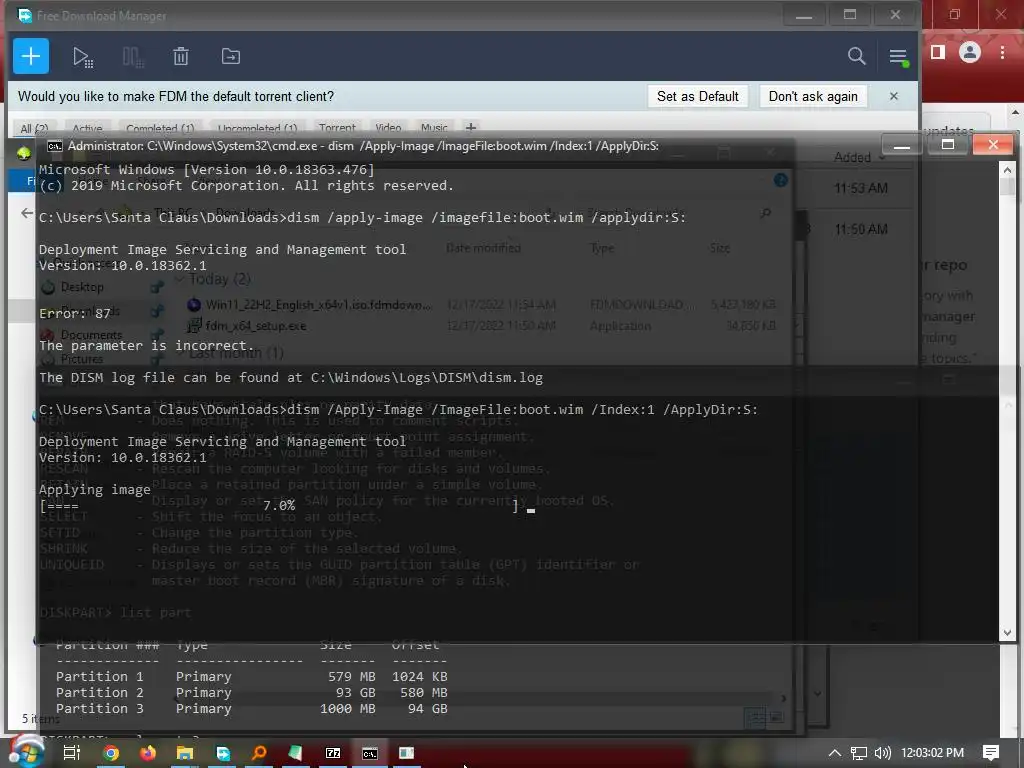Open Chrome profile avatar
1024x768 pixels.
970,52
